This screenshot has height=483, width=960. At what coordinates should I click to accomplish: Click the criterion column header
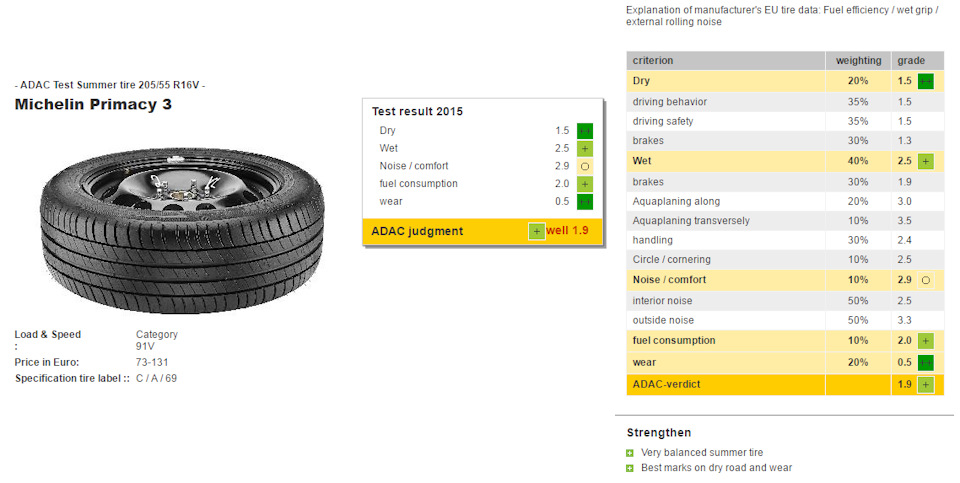click(726, 61)
